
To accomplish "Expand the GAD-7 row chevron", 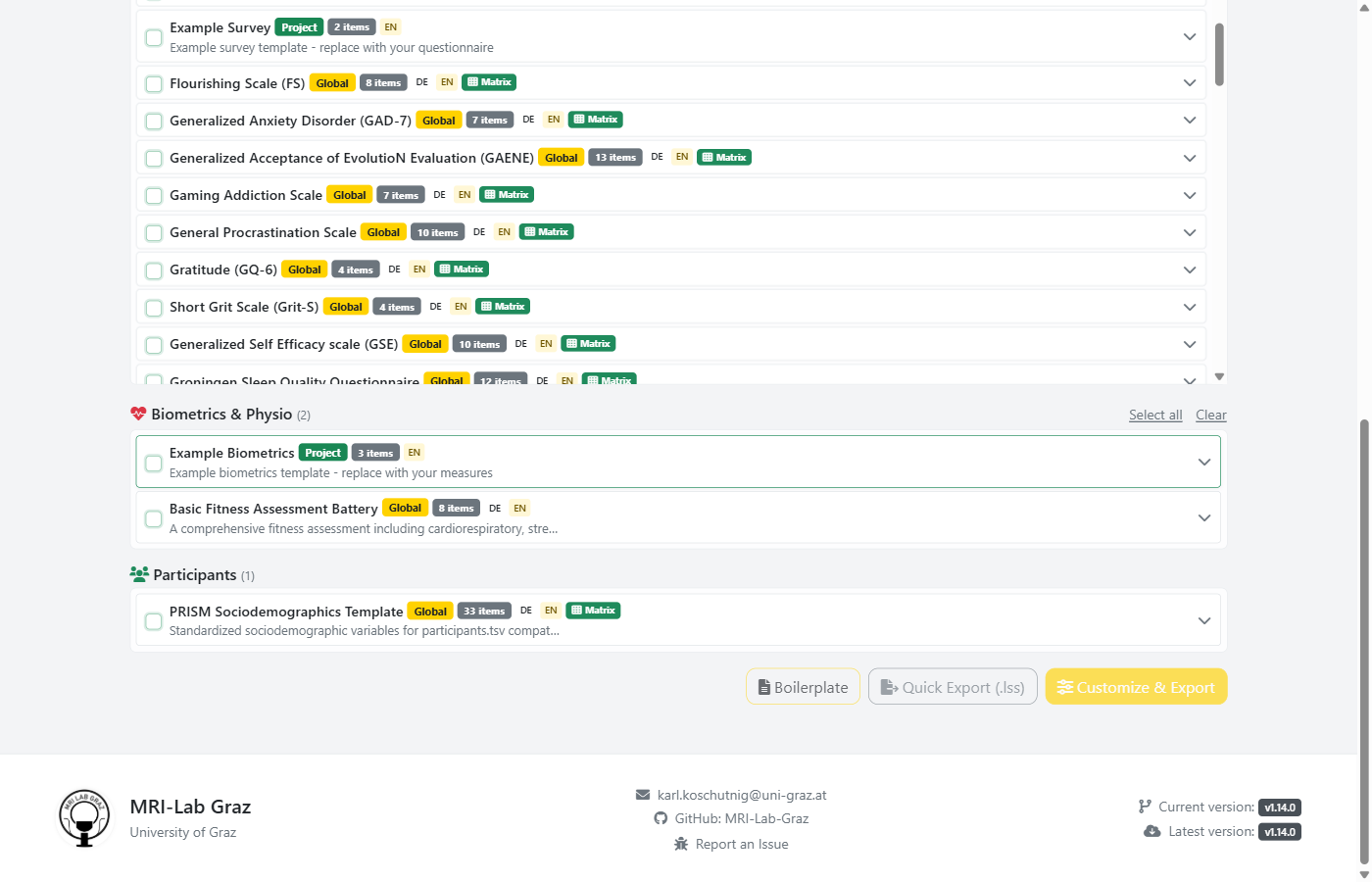I will pyautogui.click(x=1190, y=121).
